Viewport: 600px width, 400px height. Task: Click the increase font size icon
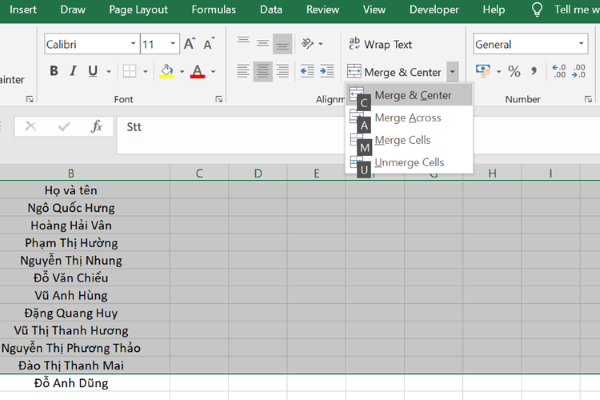click(189, 45)
